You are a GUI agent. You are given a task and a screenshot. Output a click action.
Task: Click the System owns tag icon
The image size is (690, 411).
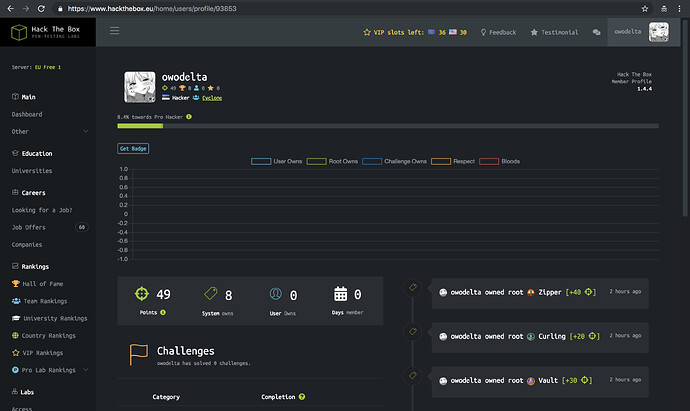pos(211,294)
